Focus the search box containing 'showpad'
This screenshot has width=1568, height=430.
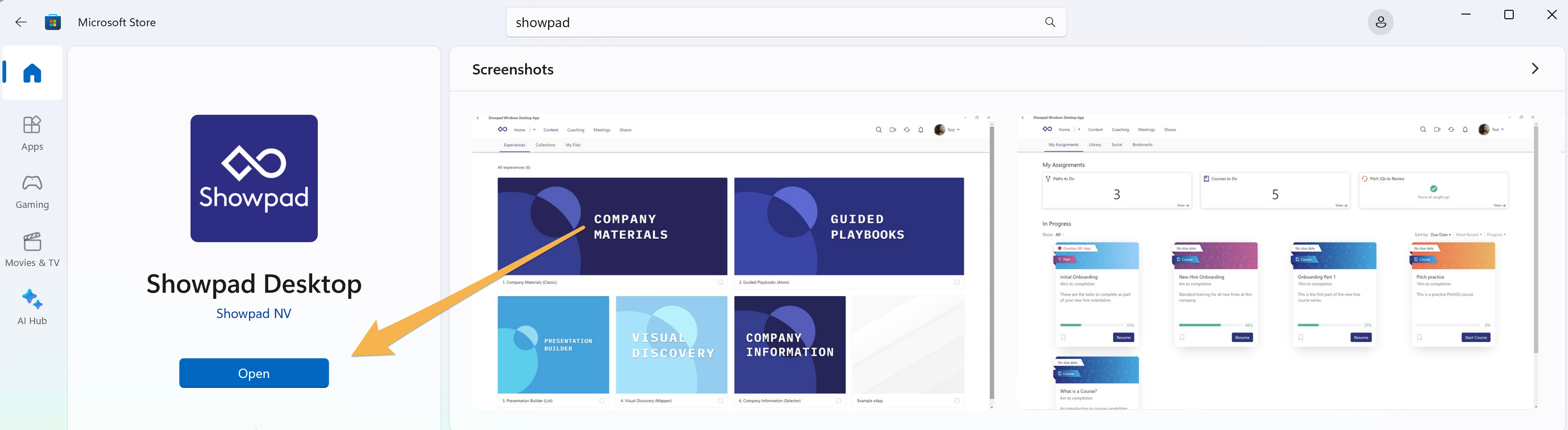pos(773,22)
